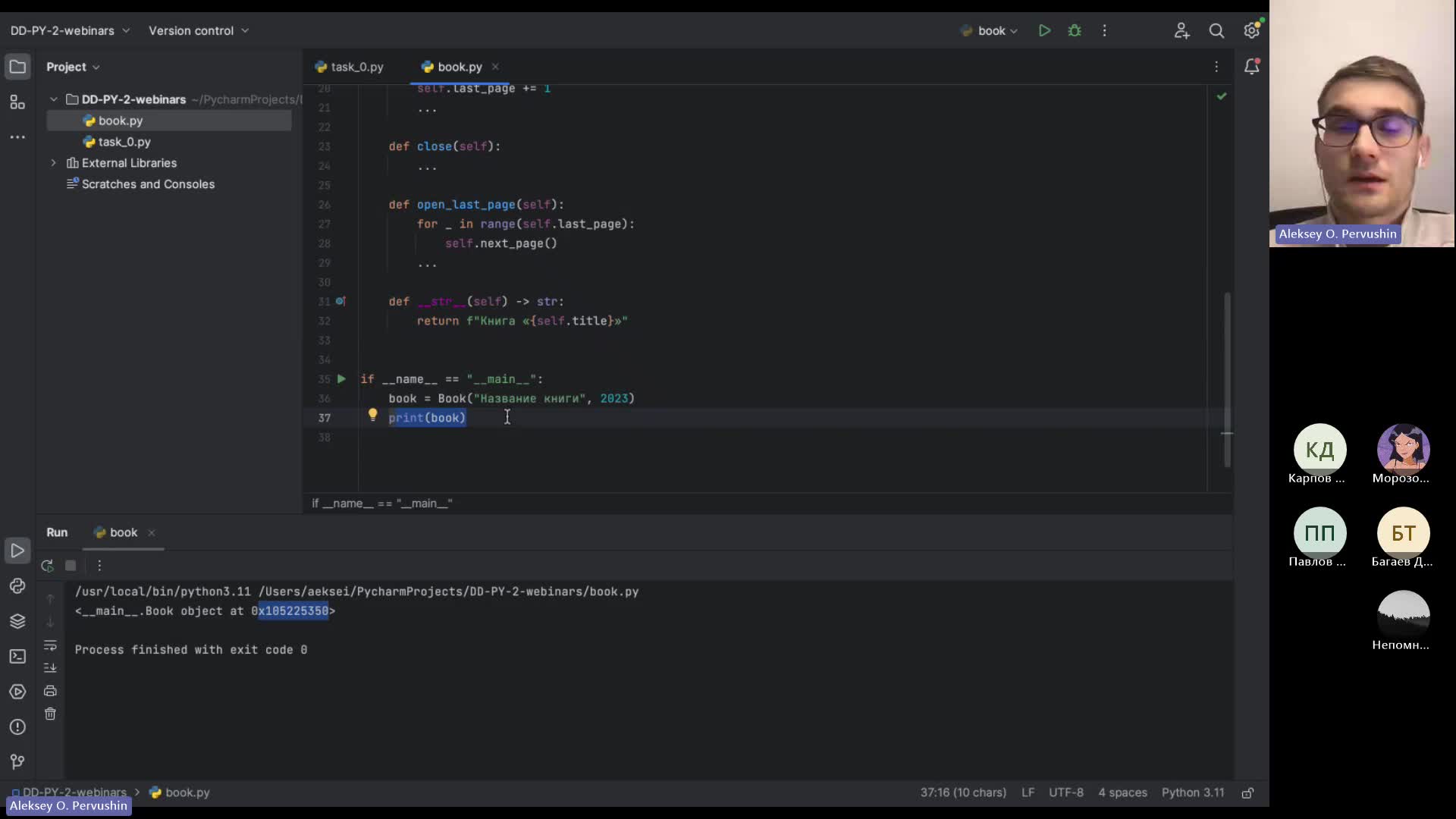Open the 4 spaces indent selector
1456x819 pixels.
click(x=1122, y=792)
